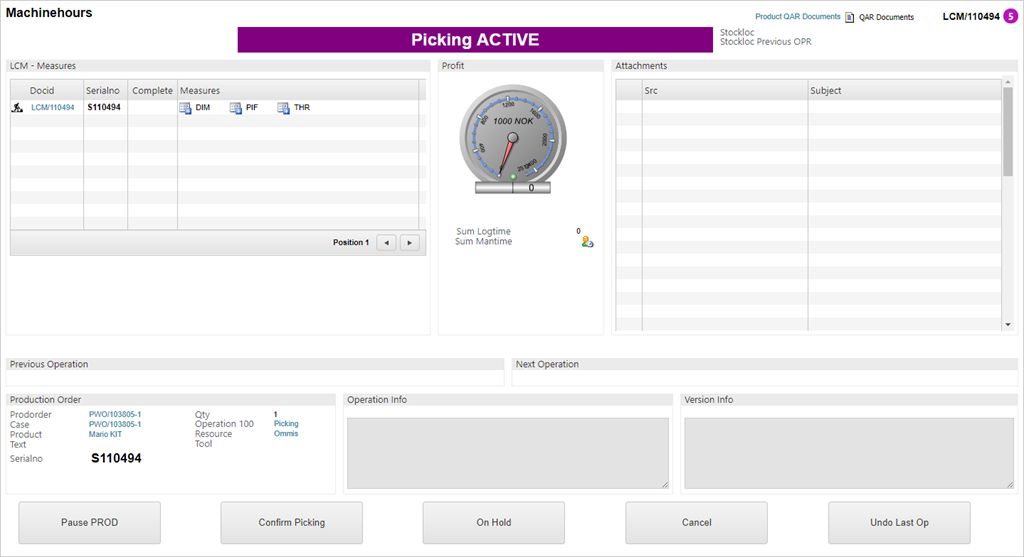Go to next position in measures grid

tap(409, 243)
